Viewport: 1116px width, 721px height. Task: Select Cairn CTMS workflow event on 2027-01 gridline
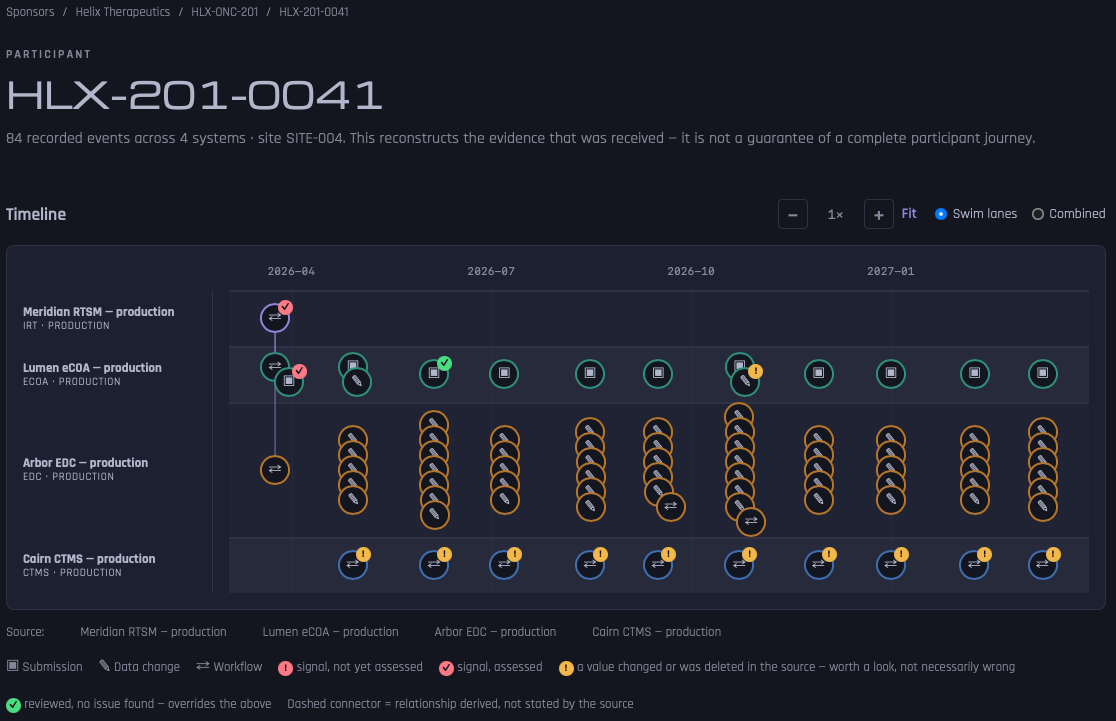coord(891,564)
